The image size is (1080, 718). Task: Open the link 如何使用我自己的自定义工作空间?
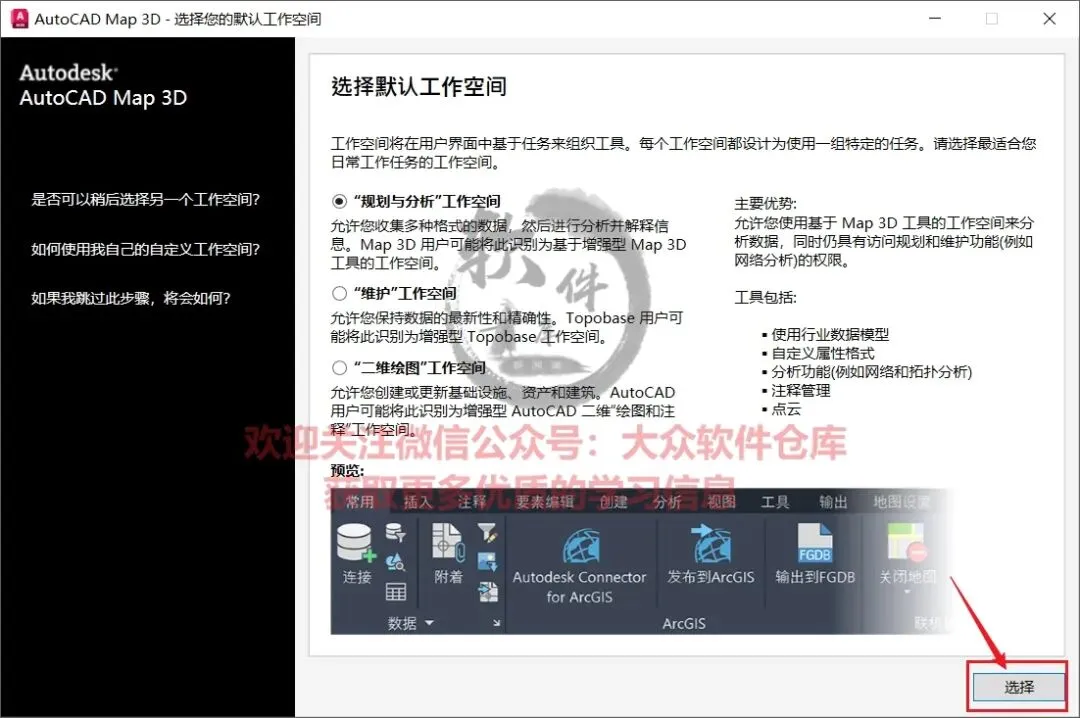click(x=145, y=249)
